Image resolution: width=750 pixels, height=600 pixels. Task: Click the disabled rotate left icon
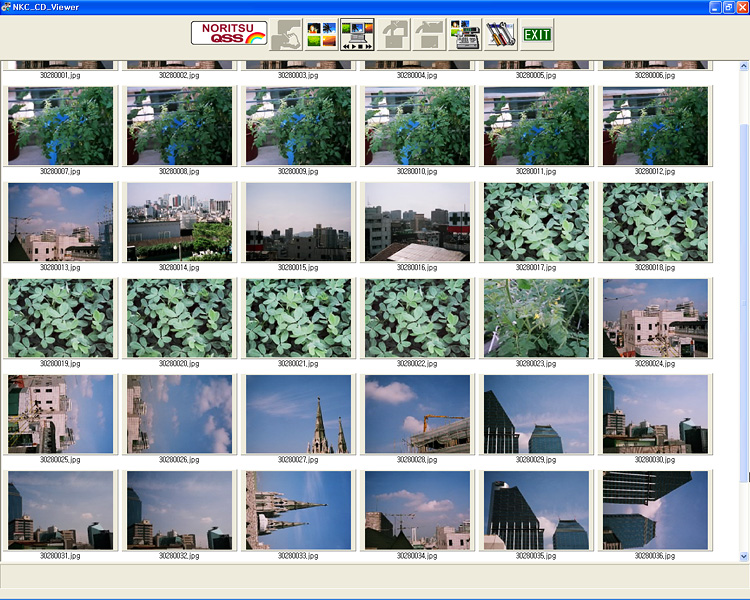pos(394,34)
